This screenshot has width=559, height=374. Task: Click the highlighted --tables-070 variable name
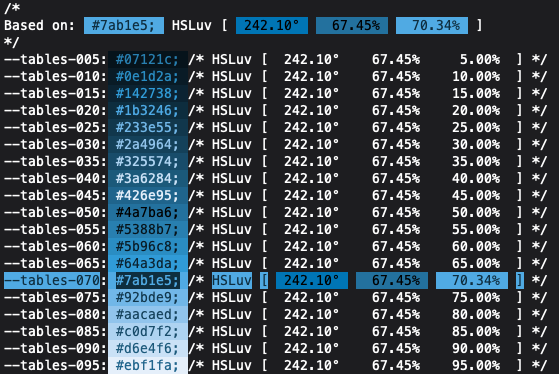52,281
